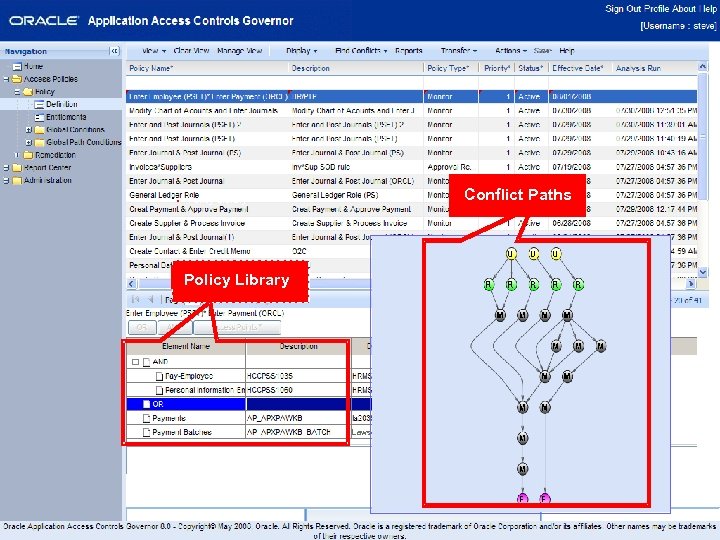Click the Element Name column header

point(186,347)
